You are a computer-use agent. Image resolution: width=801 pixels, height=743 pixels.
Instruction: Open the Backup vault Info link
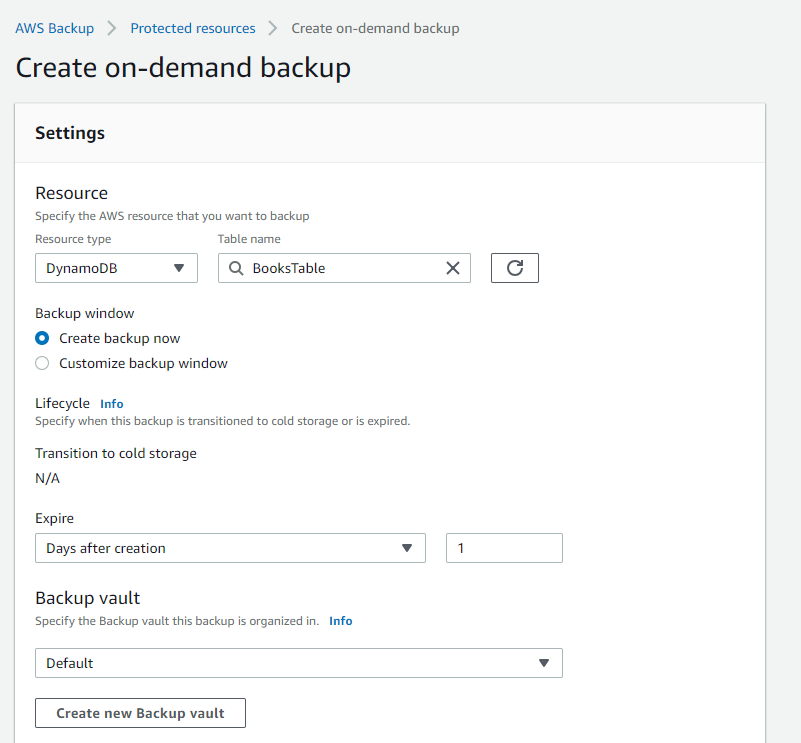340,620
